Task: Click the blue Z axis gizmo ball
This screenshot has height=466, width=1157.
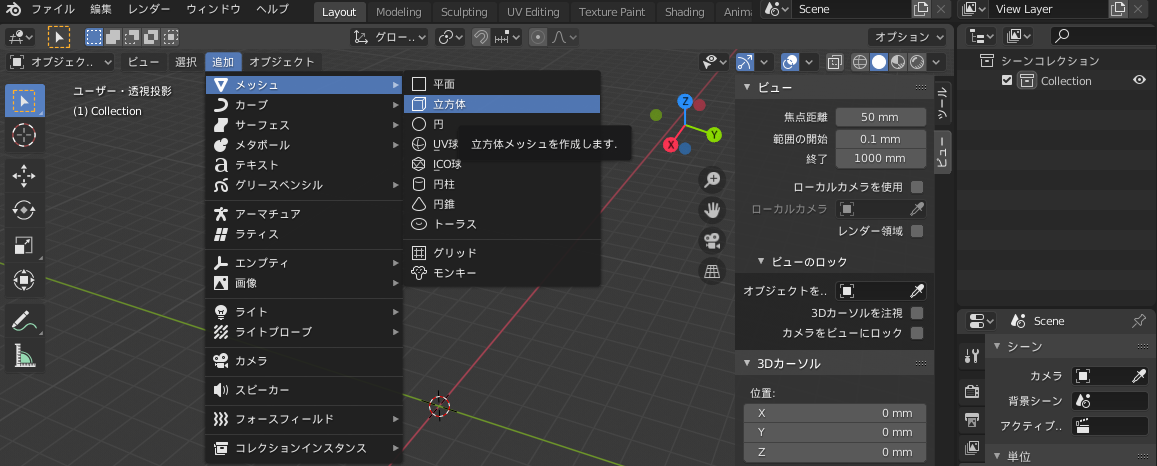Action: (685, 101)
